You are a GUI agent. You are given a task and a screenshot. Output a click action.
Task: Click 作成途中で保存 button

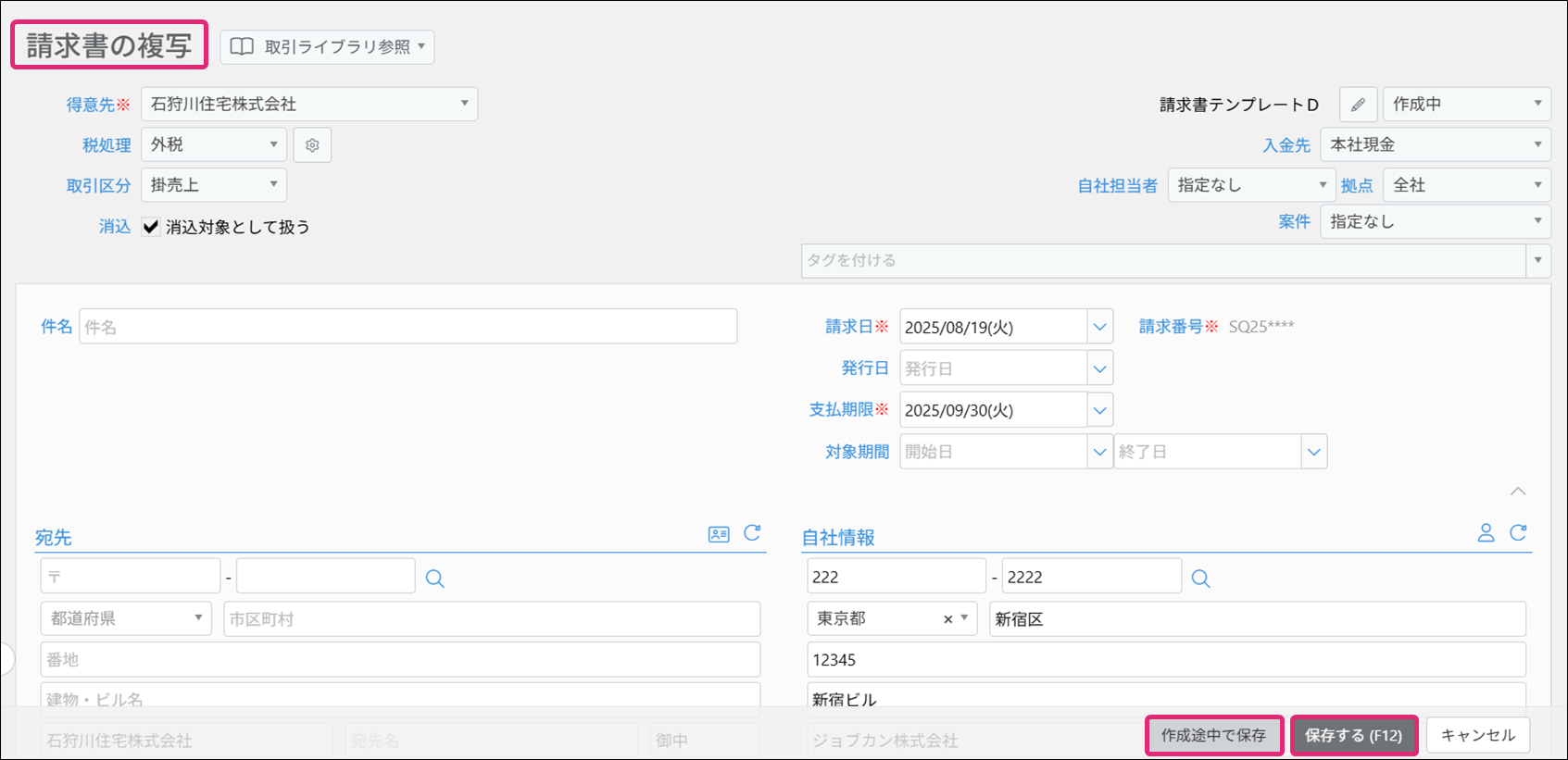pos(1213,735)
